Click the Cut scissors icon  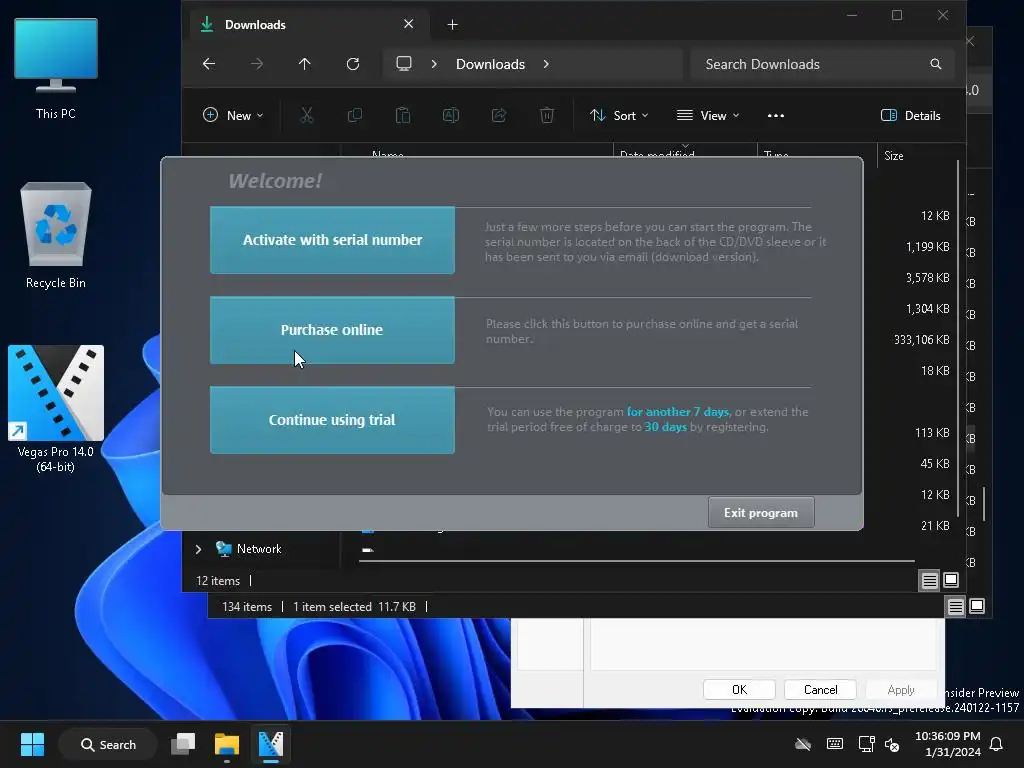[307, 116]
